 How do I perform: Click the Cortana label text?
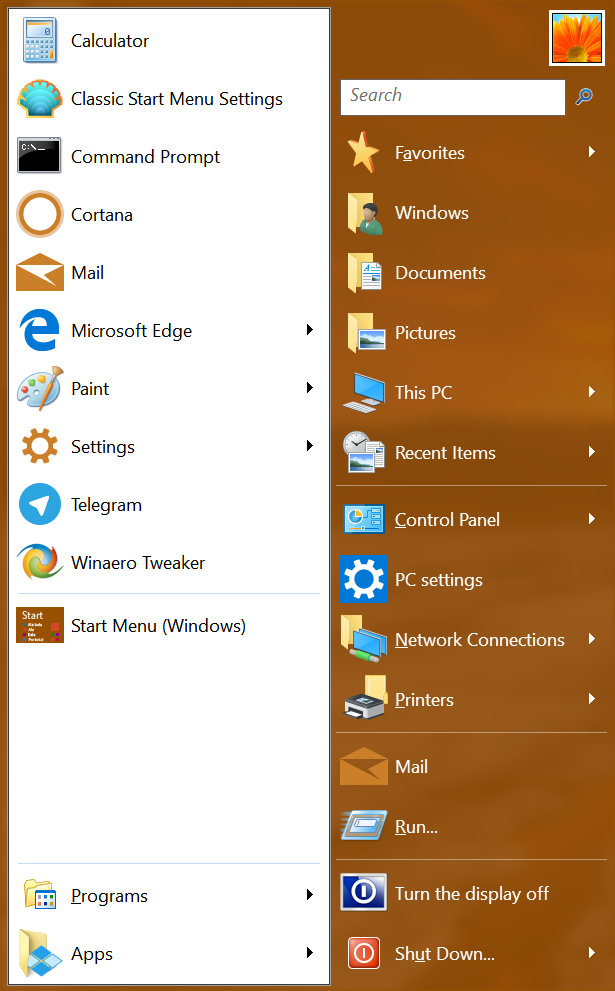click(x=102, y=215)
